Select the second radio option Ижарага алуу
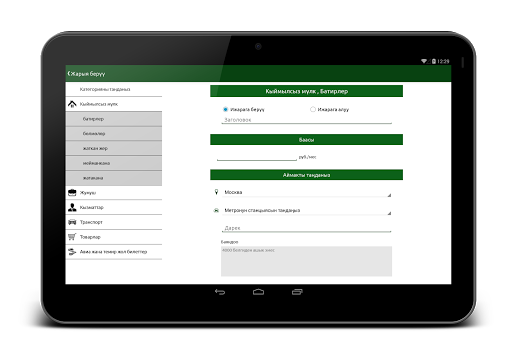 pyautogui.click(x=313, y=109)
